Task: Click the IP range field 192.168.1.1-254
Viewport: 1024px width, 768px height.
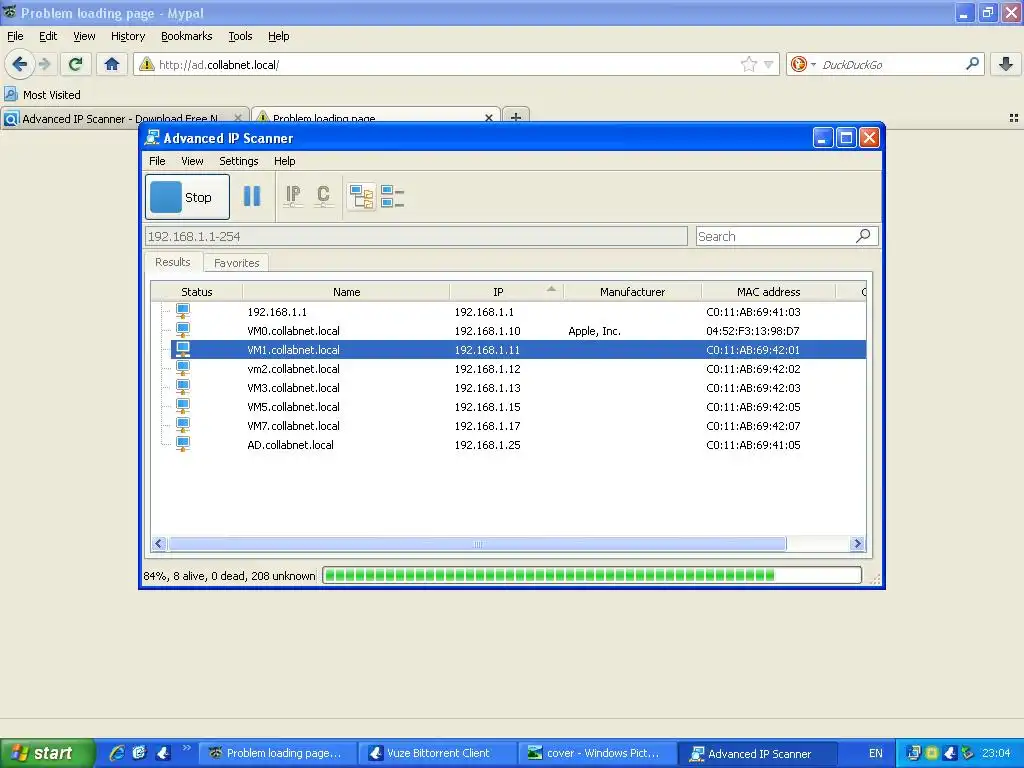Action: coord(416,236)
